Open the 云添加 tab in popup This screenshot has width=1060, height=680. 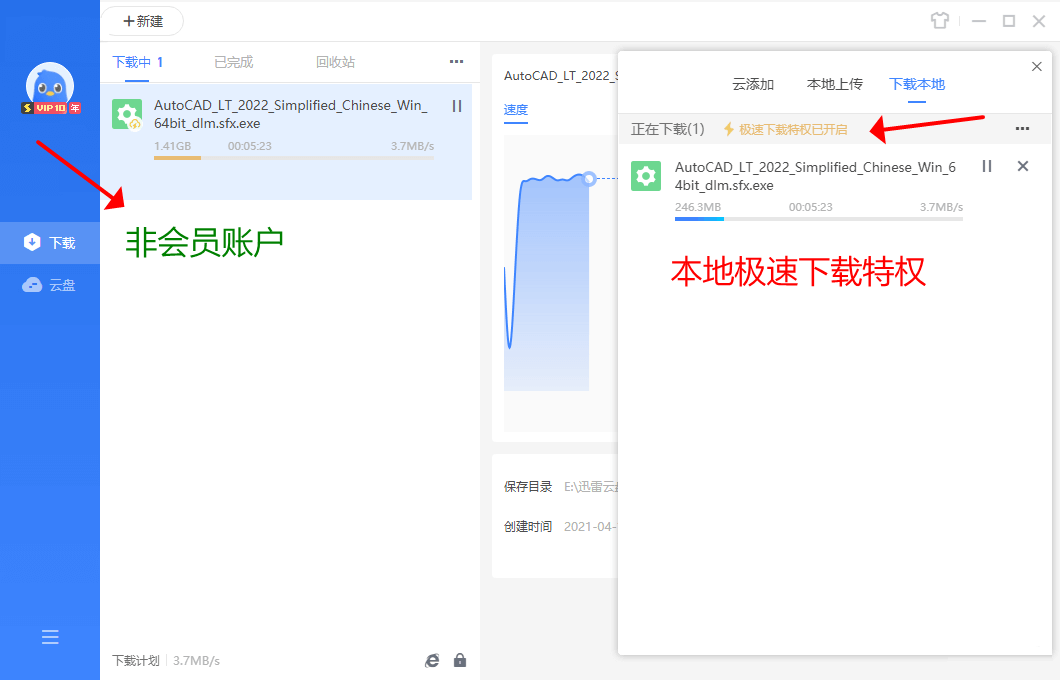tap(753, 84)
